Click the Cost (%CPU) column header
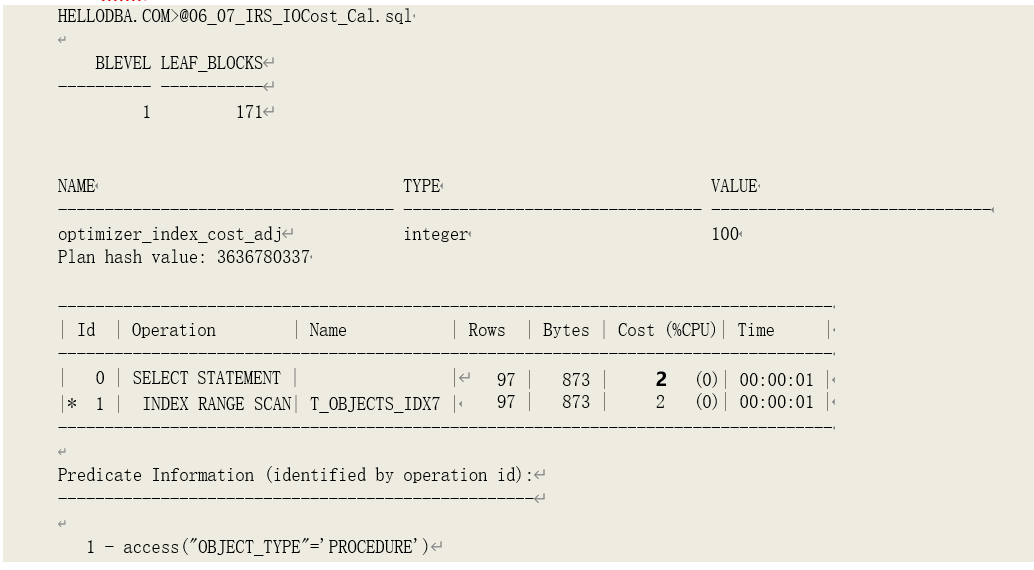 click(667, 330)
